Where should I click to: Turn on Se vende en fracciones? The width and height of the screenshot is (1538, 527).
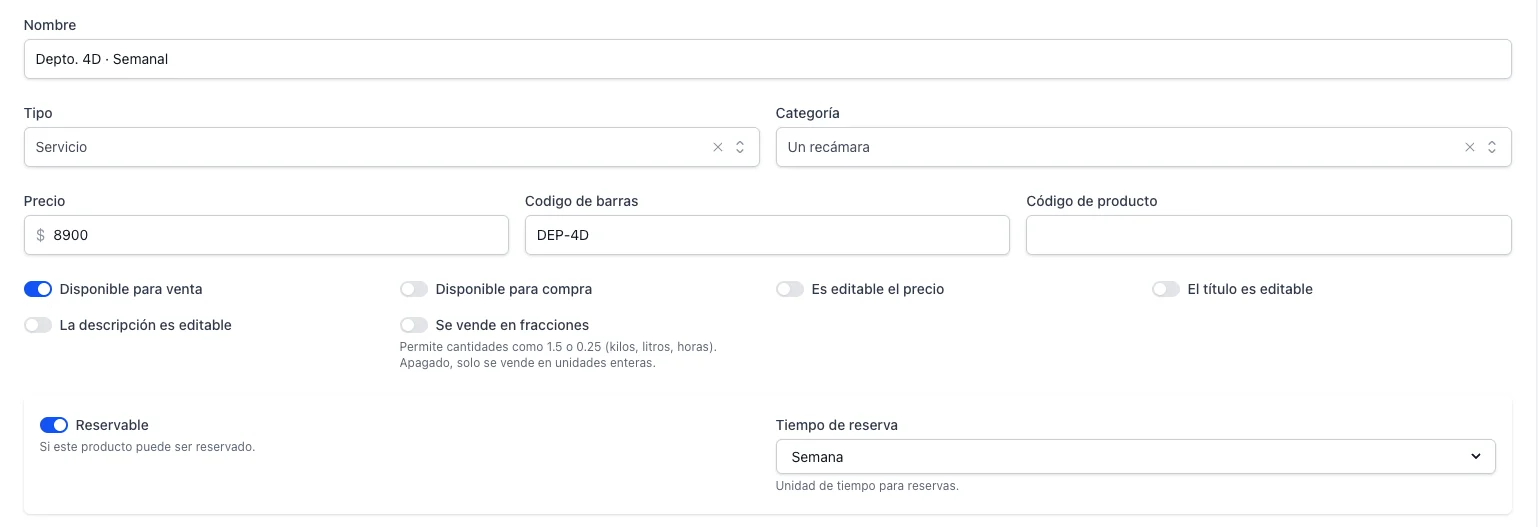click(x=414, y=325)
